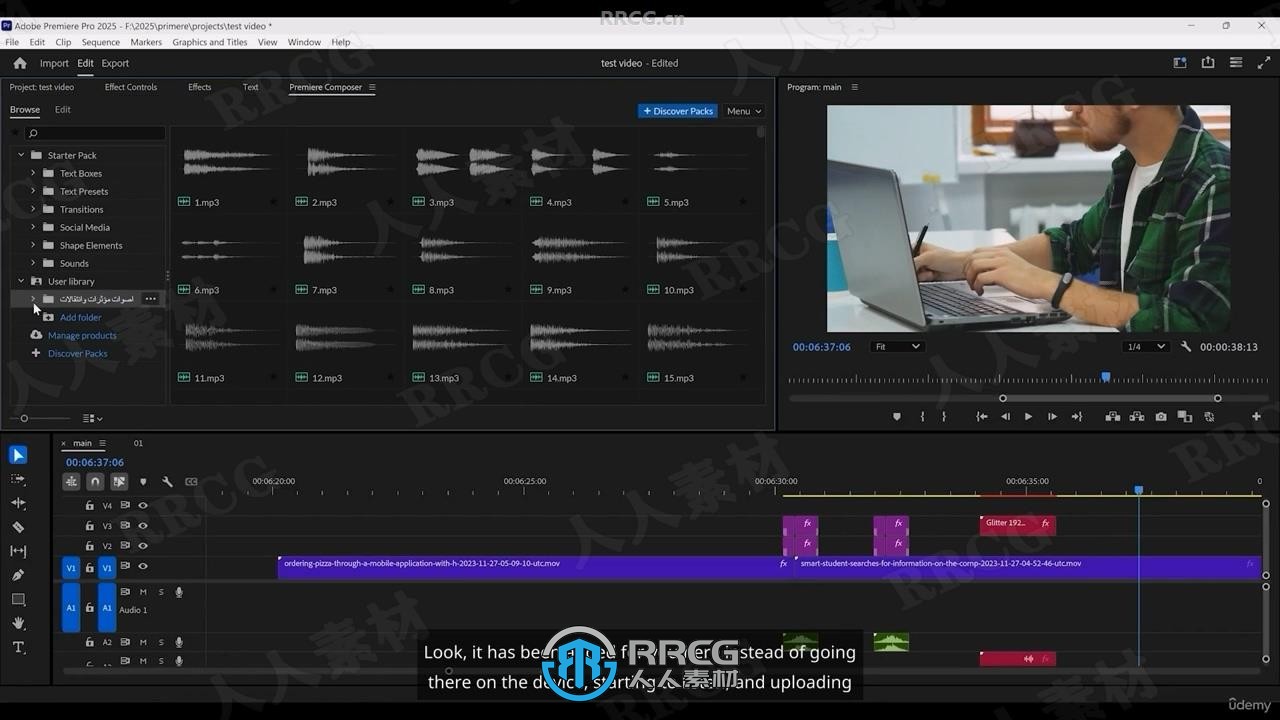Image resolution: width=1280 pixels, height=720 pixels.
Task: Select the Ripple Edit tool
Action: pyautogui.click(x=18, y=503)
